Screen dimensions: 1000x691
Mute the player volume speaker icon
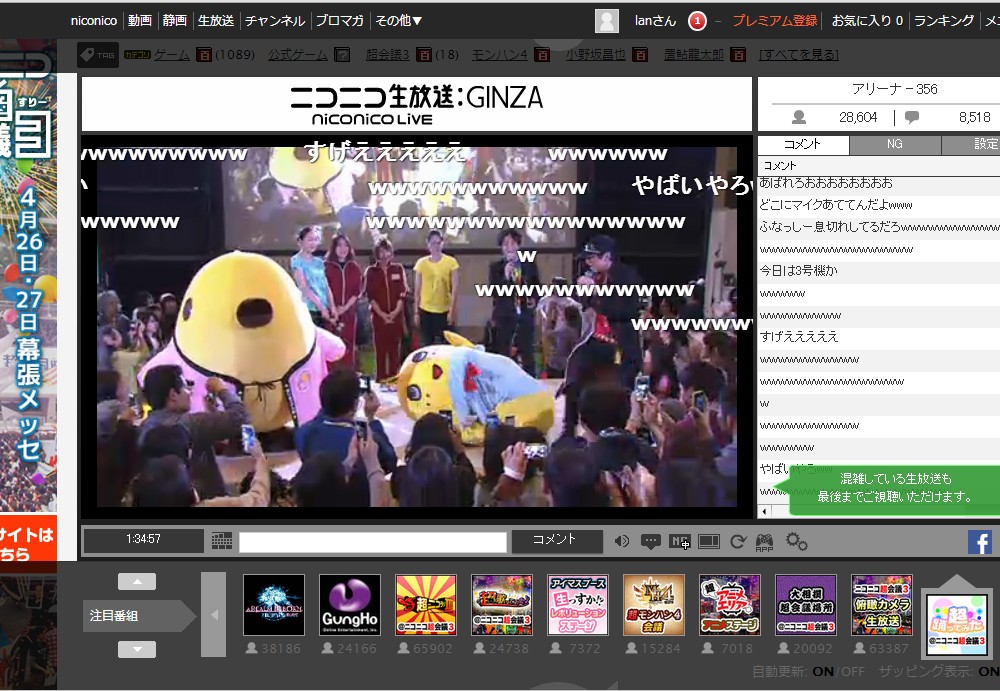[622, 541]
